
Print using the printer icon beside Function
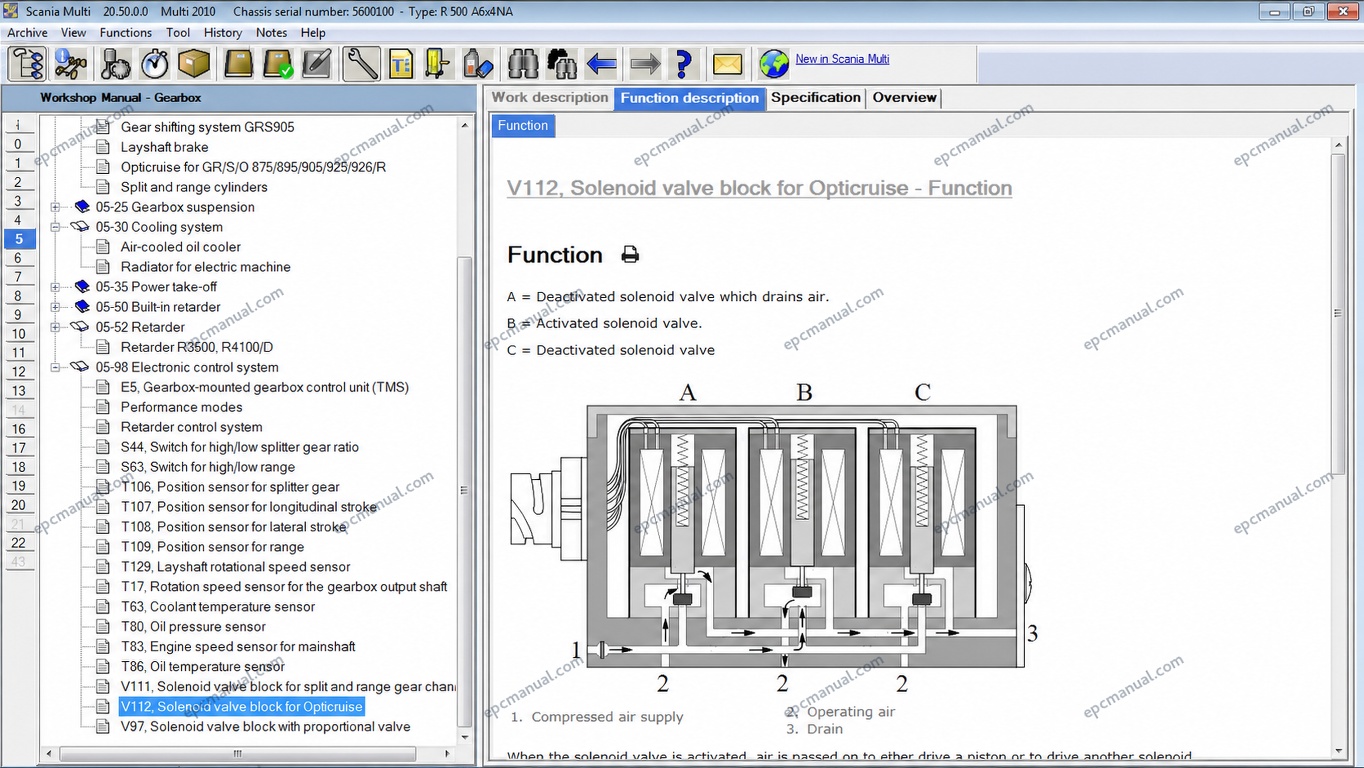pos(630,255)
